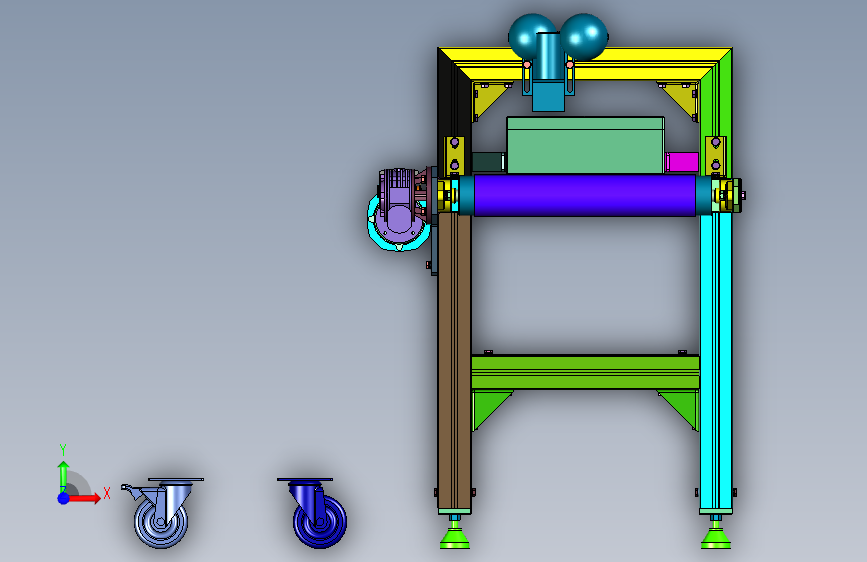Select the left green gusset under crossbeam

[487, 405]
